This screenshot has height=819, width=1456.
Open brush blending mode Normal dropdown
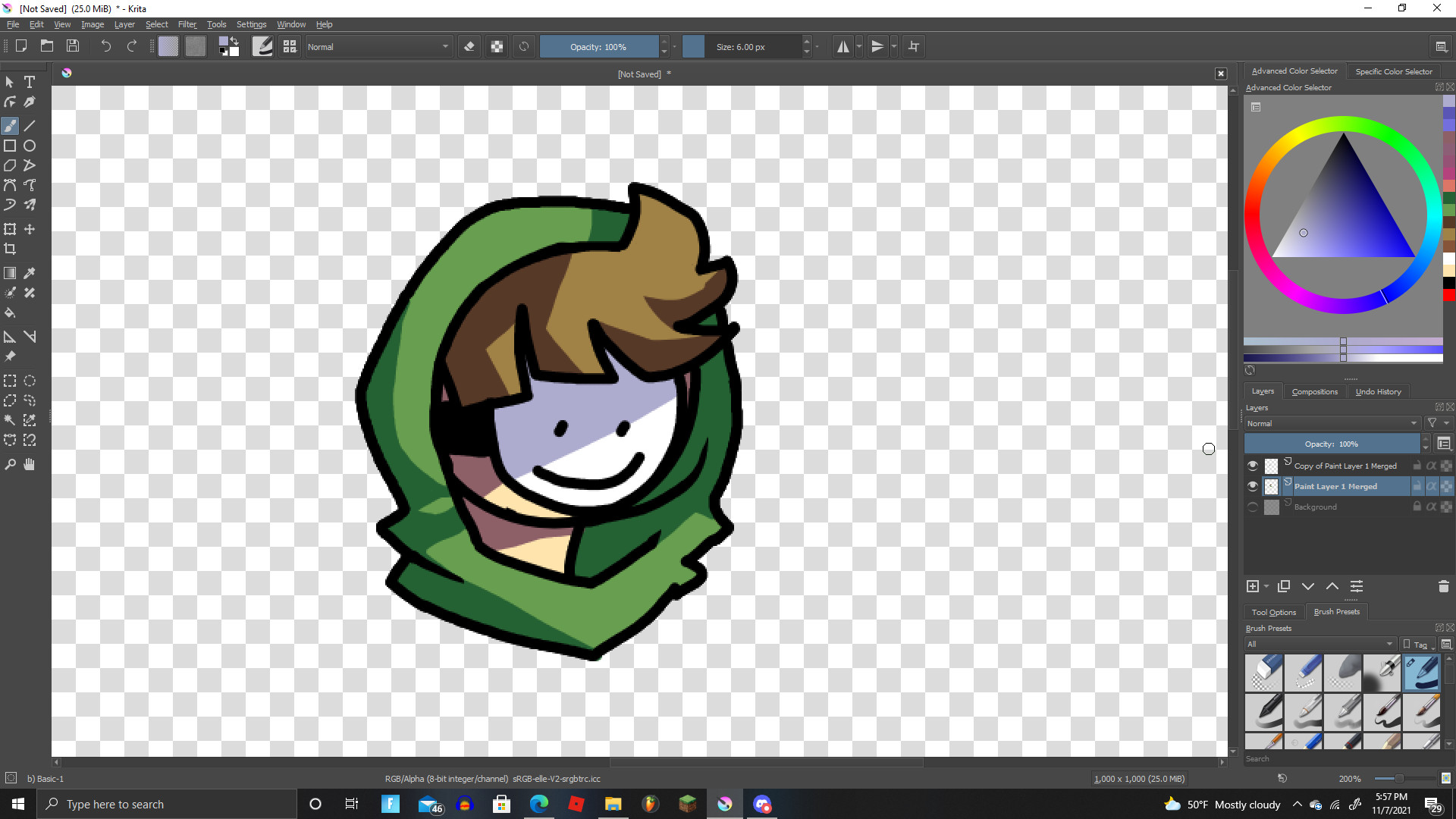tap(378, 47)
